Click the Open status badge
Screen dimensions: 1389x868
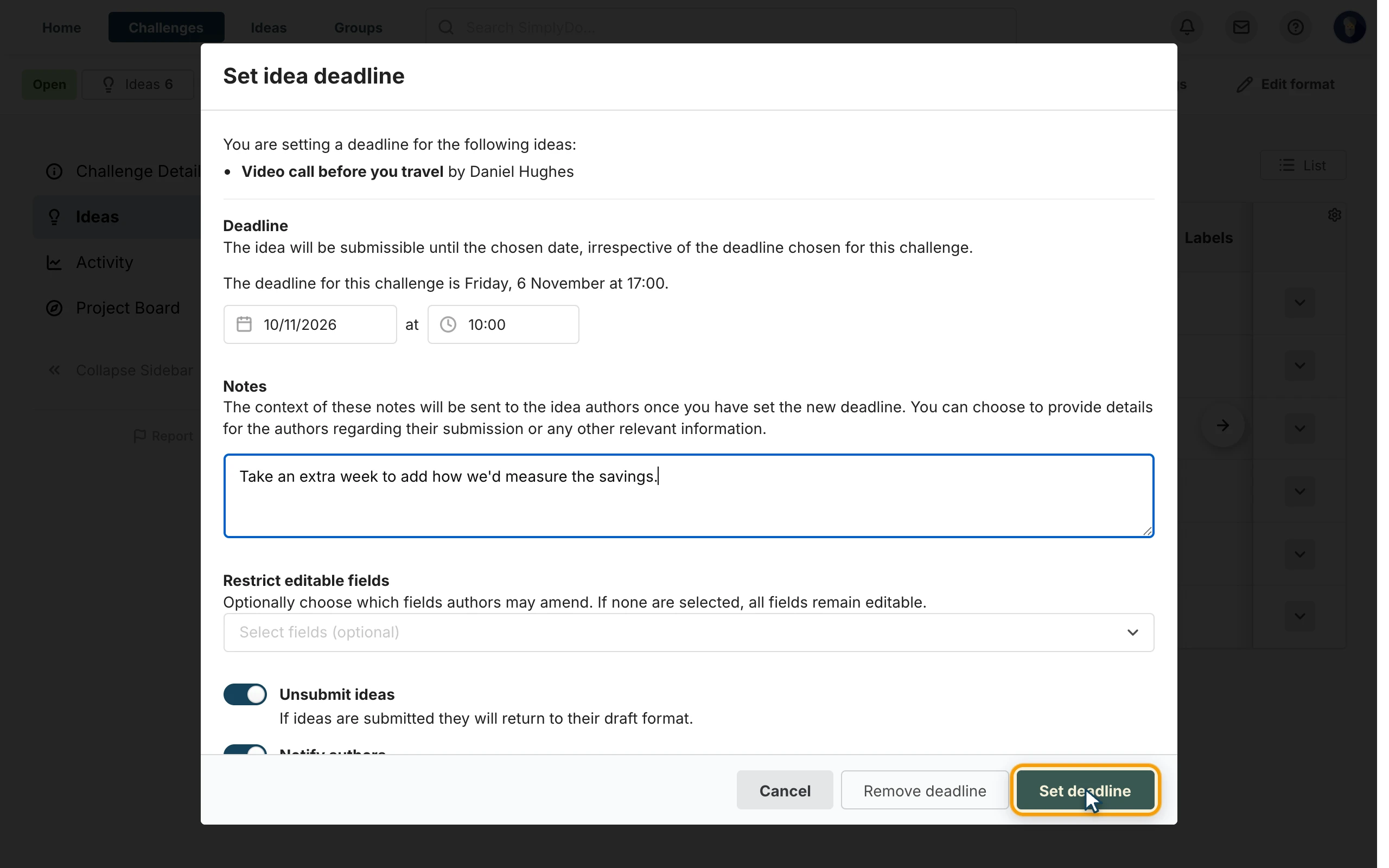click(49, 85)
